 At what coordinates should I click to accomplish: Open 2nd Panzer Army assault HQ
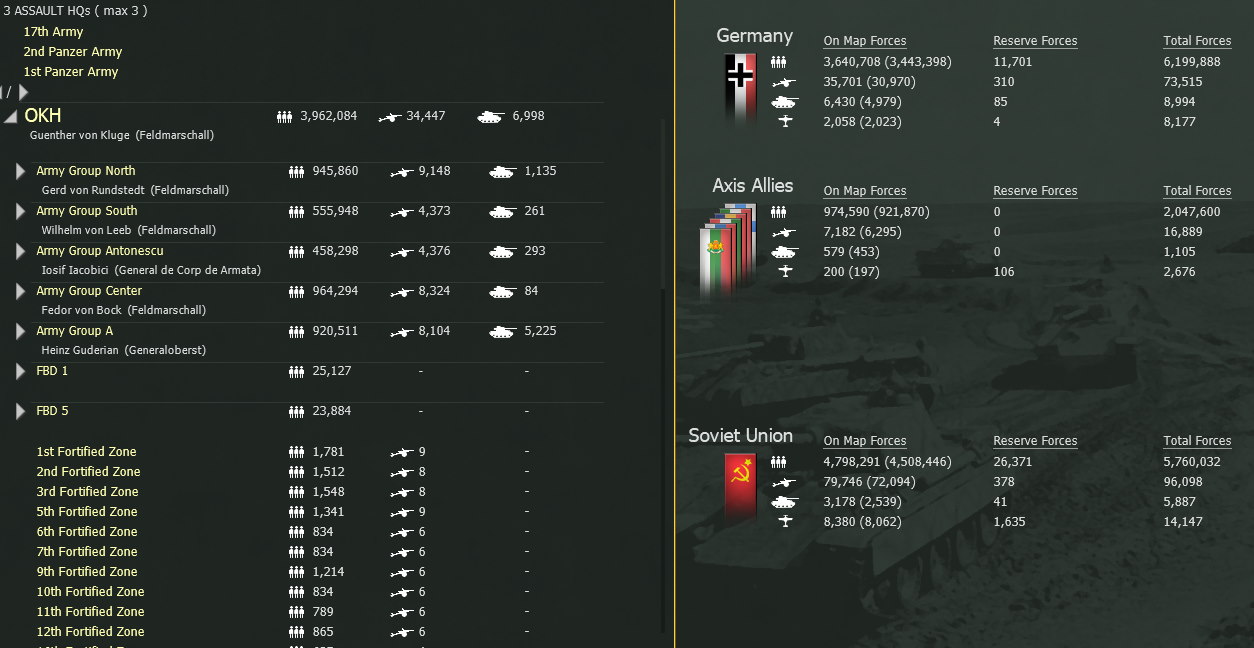click(73, 52)
